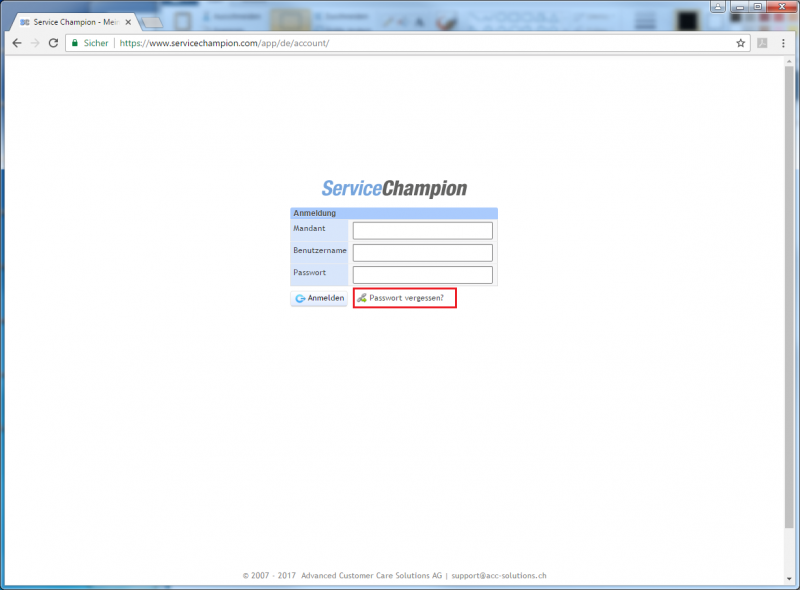Click the Anmelden login button
Image resolution: width=800 pixels, height=590 pixels.
(x=319, y=298)
